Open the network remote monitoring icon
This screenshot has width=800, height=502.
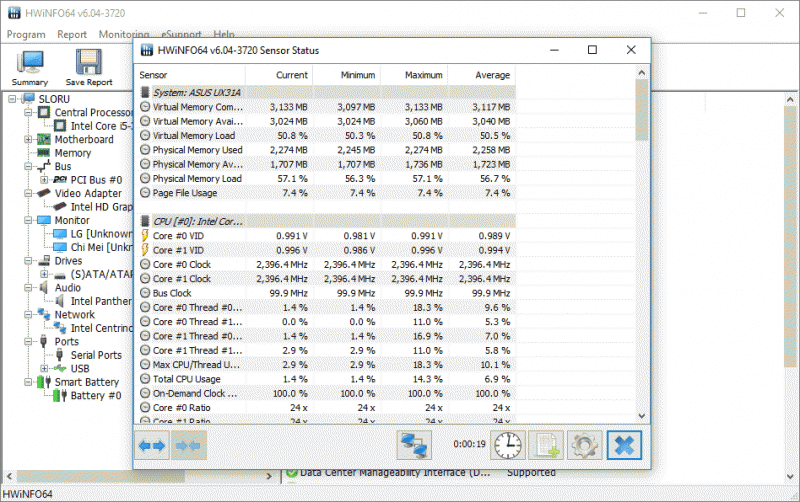pos(414,445)
